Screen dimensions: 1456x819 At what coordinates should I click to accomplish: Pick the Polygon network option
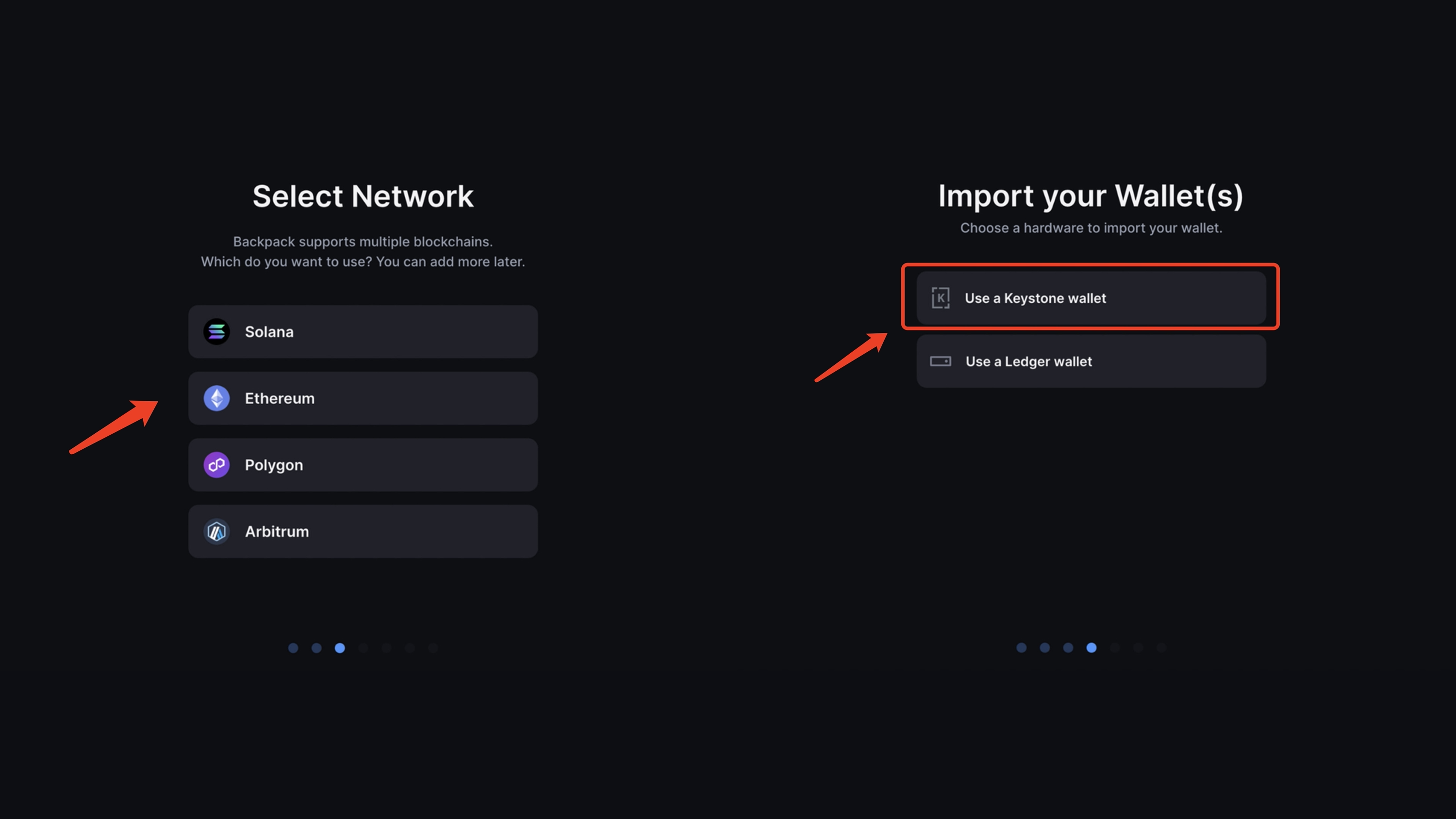[363, 465]
